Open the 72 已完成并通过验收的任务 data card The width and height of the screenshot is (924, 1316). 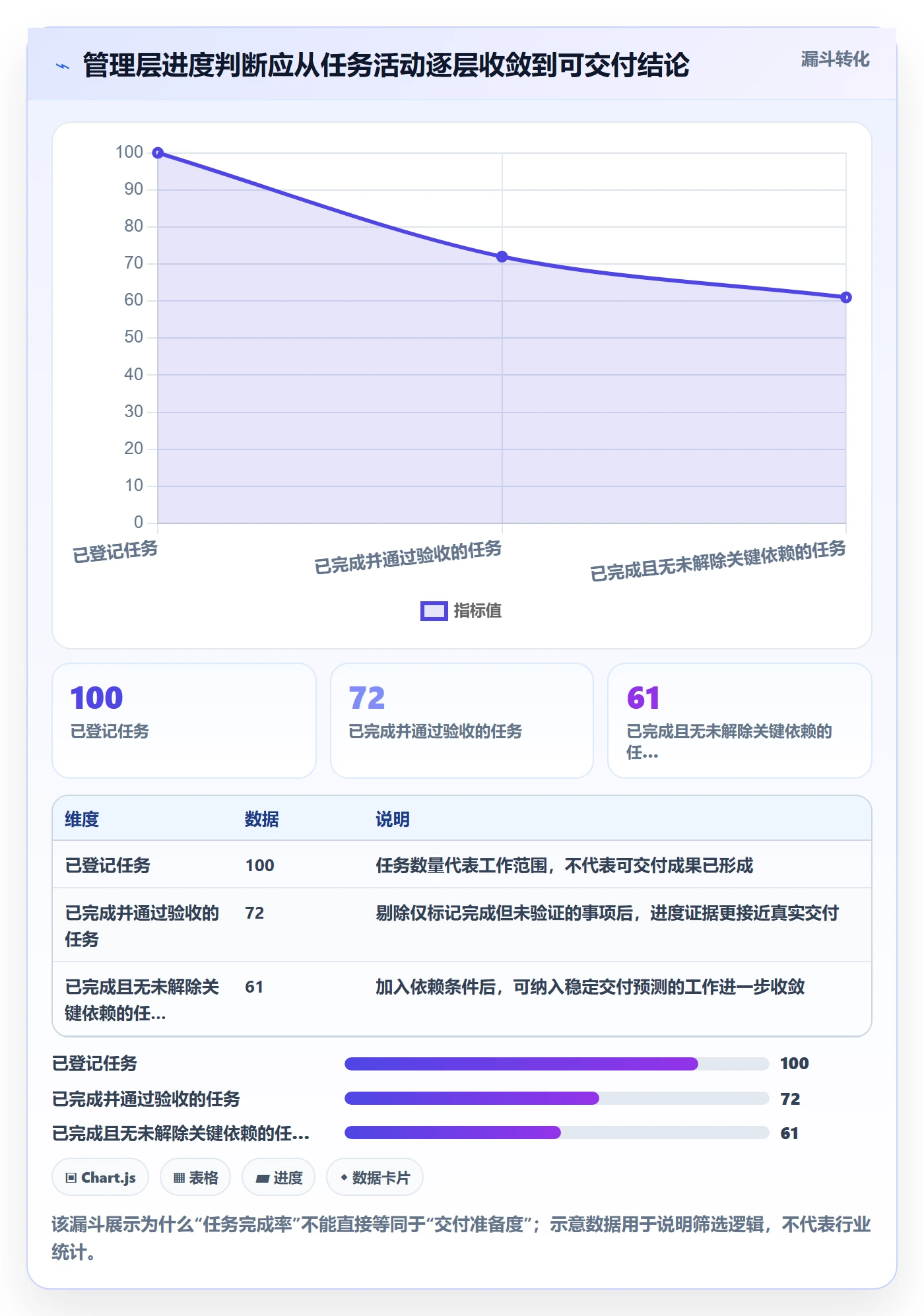tap(462, 721)
